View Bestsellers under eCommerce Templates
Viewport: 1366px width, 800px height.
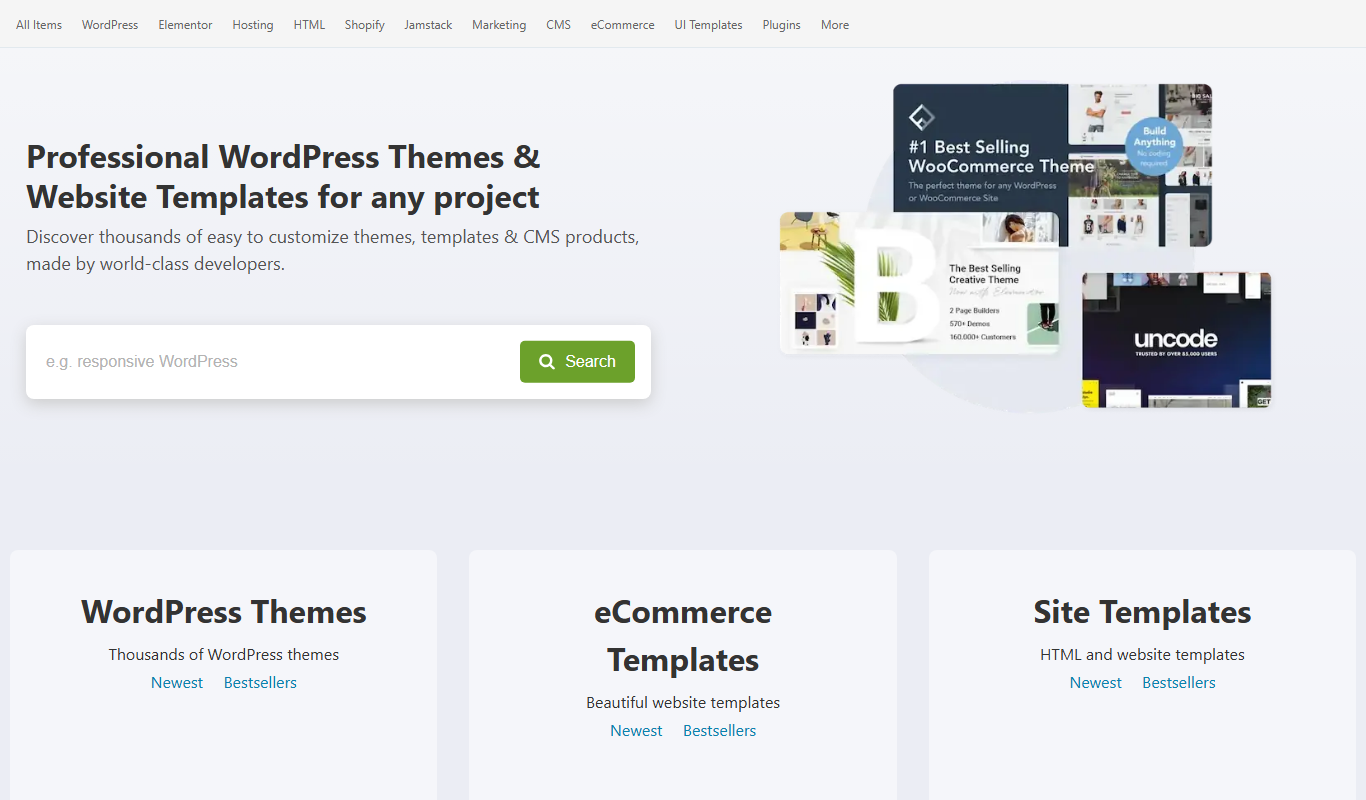[x=720, y=731]
